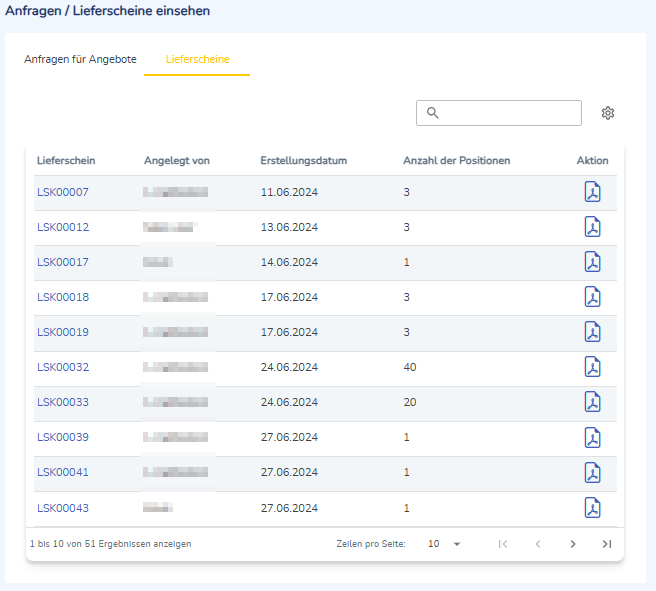The image size is (656, 591).
Task: Export LSK00043 as PDF
Action: (x=592, y=508)
